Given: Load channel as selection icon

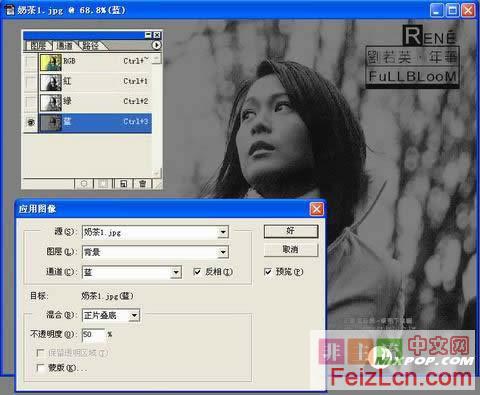Looking at the screenshot, I should (x=84, y=184).
